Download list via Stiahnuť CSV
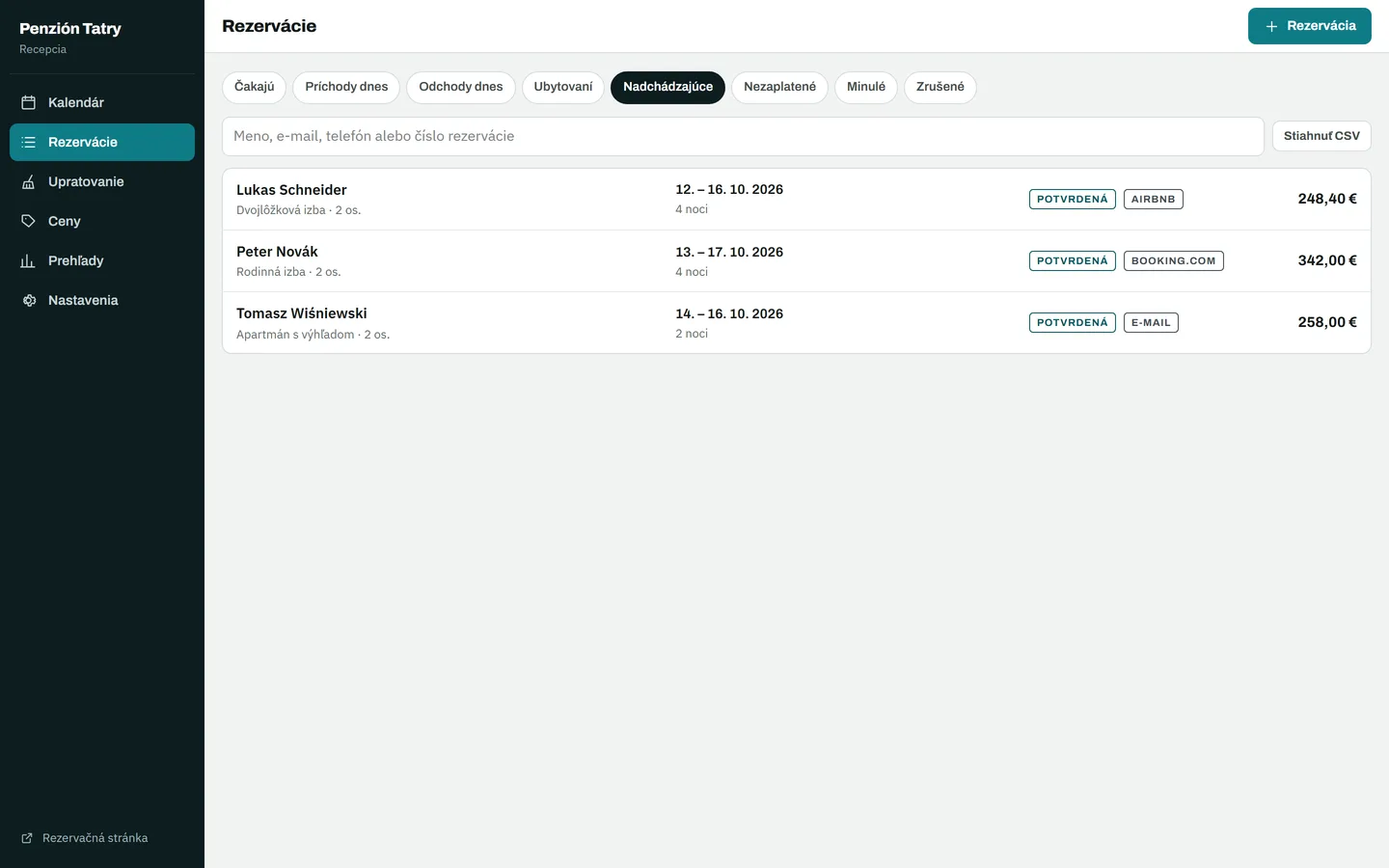Screen dimensions: 1389x868 tap(1321, 136)
